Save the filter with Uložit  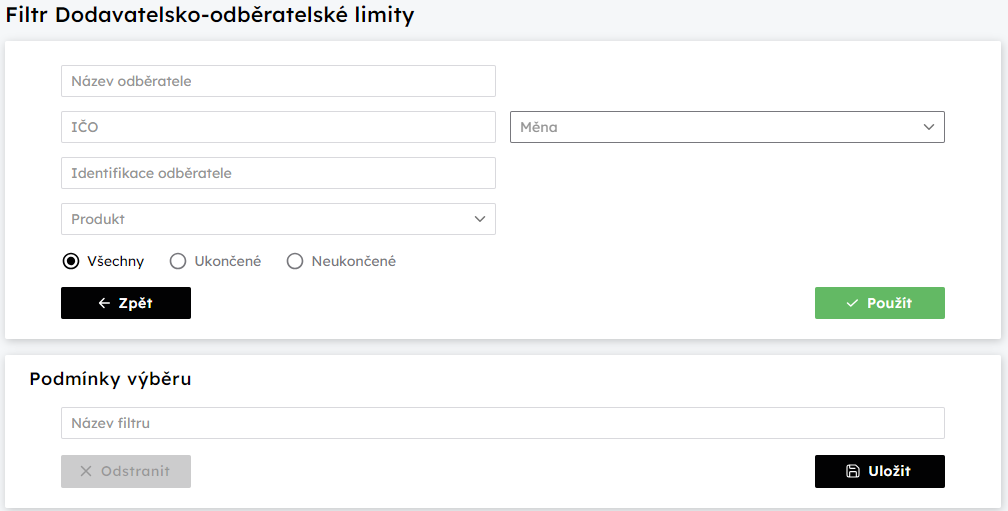click(x=880, y=471)
